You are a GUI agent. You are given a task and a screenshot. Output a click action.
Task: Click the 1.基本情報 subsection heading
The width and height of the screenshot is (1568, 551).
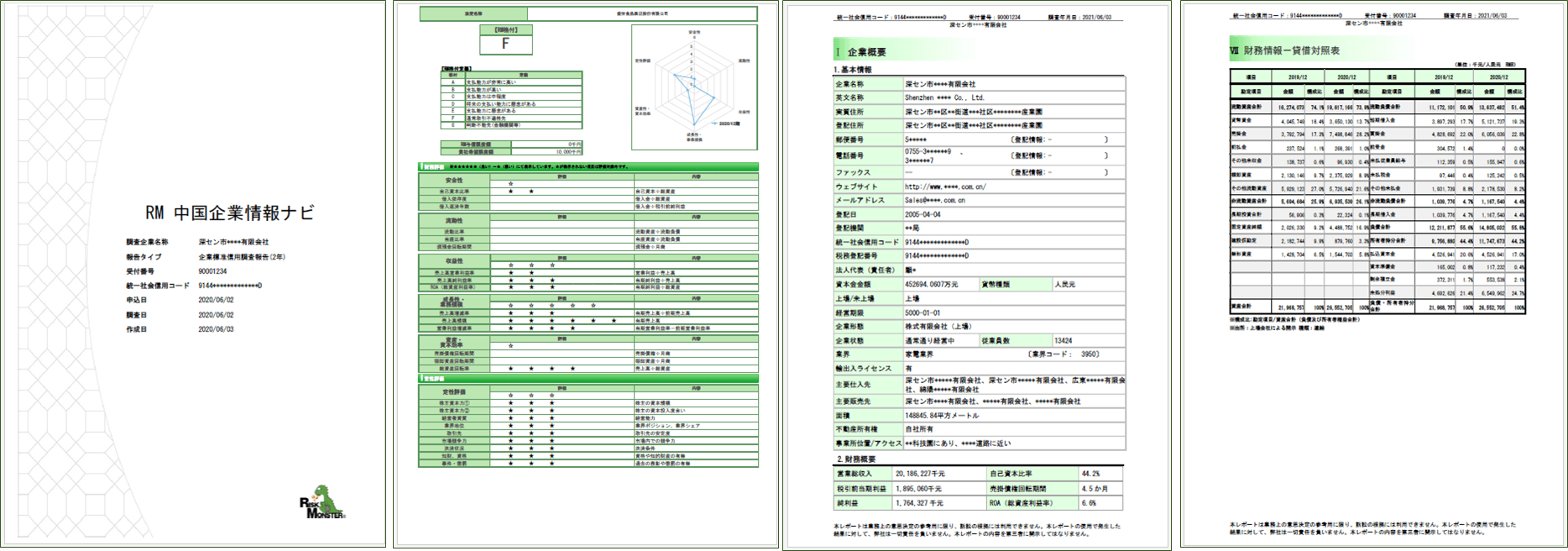tap(853, 70)
